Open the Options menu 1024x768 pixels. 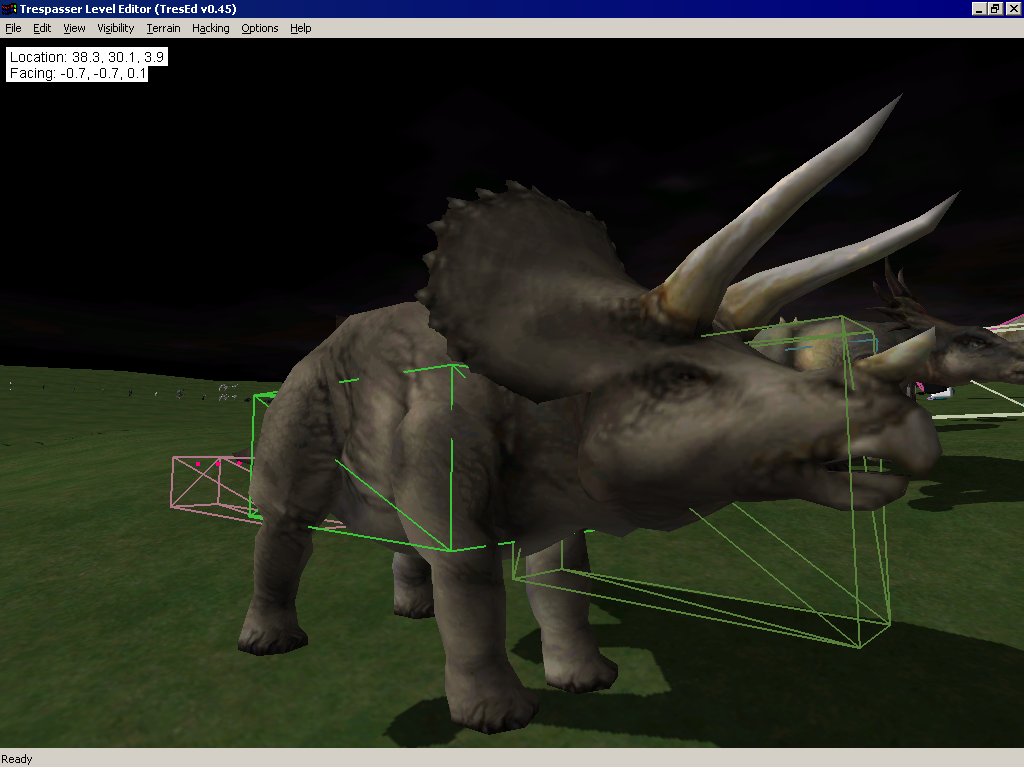259,28
